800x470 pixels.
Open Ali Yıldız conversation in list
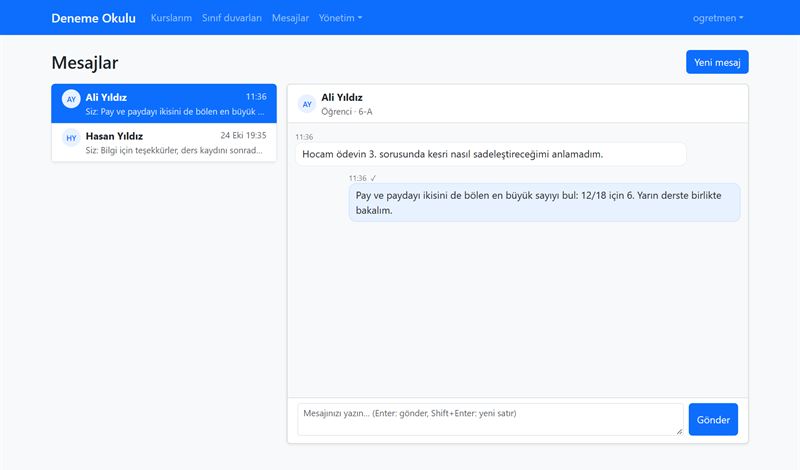(x=164, y=104)
